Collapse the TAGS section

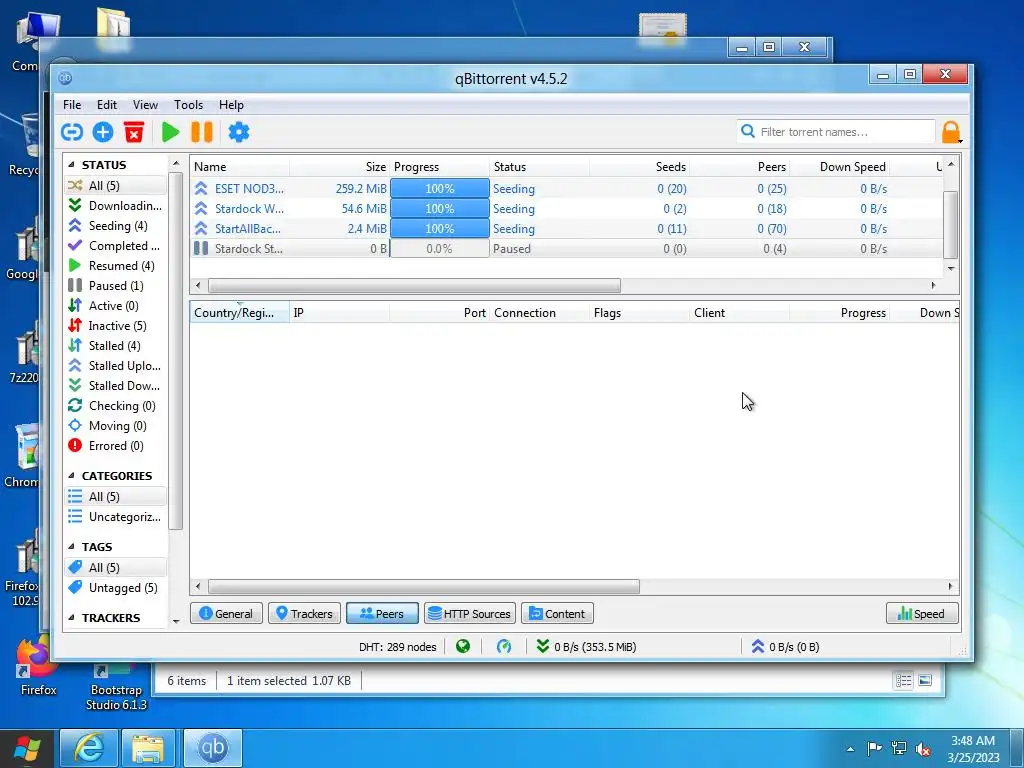pos(71,547)
